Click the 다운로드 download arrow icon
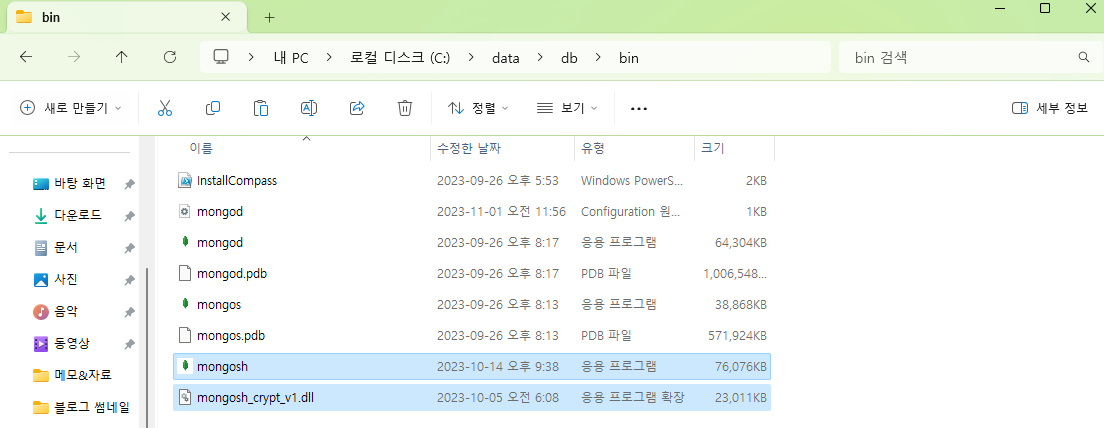The height and width of the screenshot is (428, 1104). (41, 215)
